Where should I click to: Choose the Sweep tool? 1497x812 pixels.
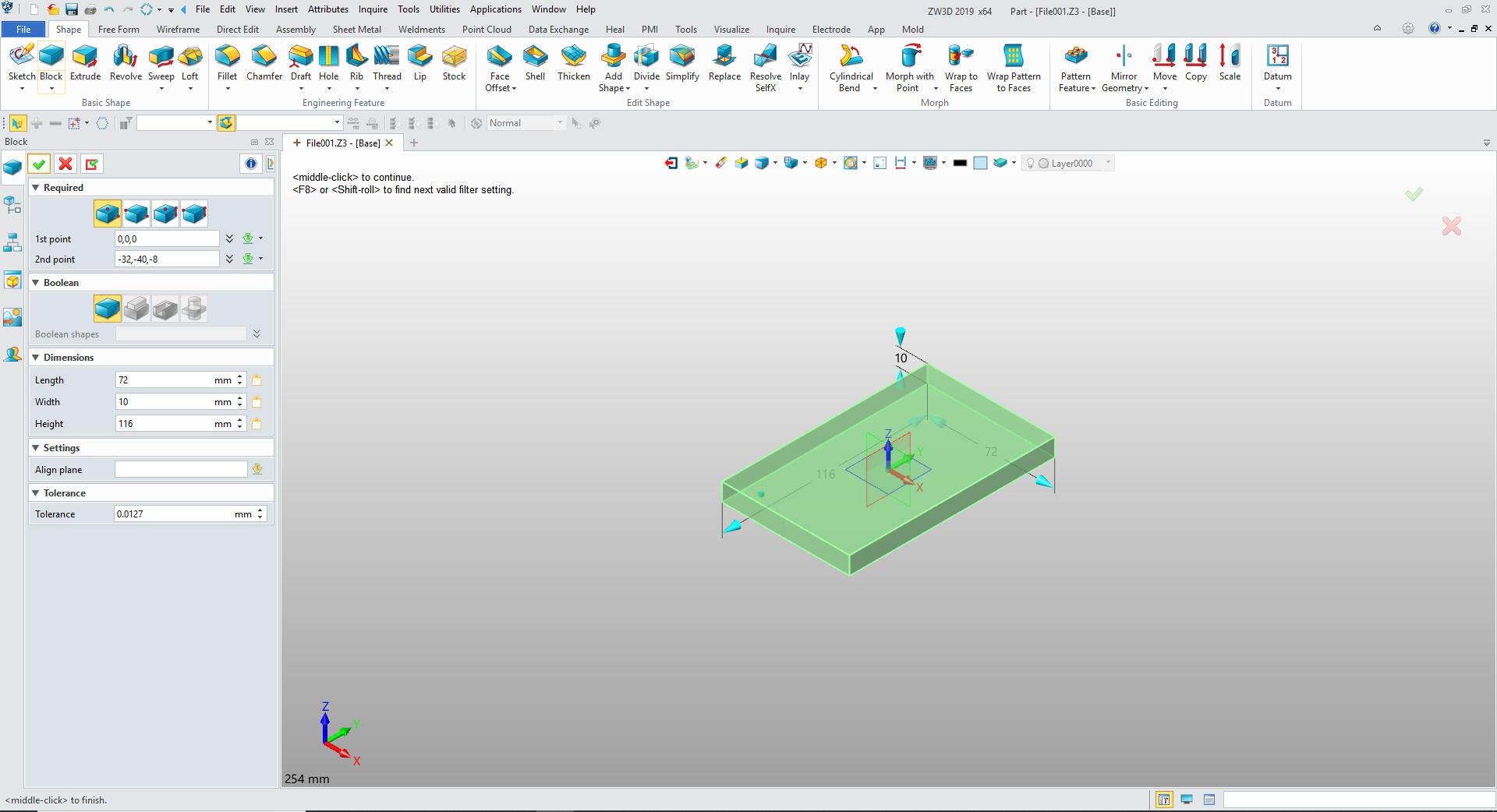161,62
